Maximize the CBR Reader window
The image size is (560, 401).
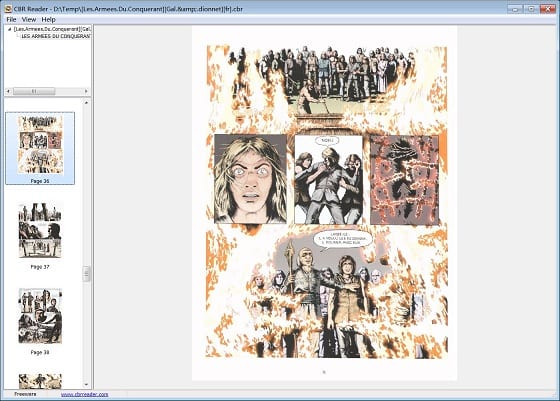point(531,9)
